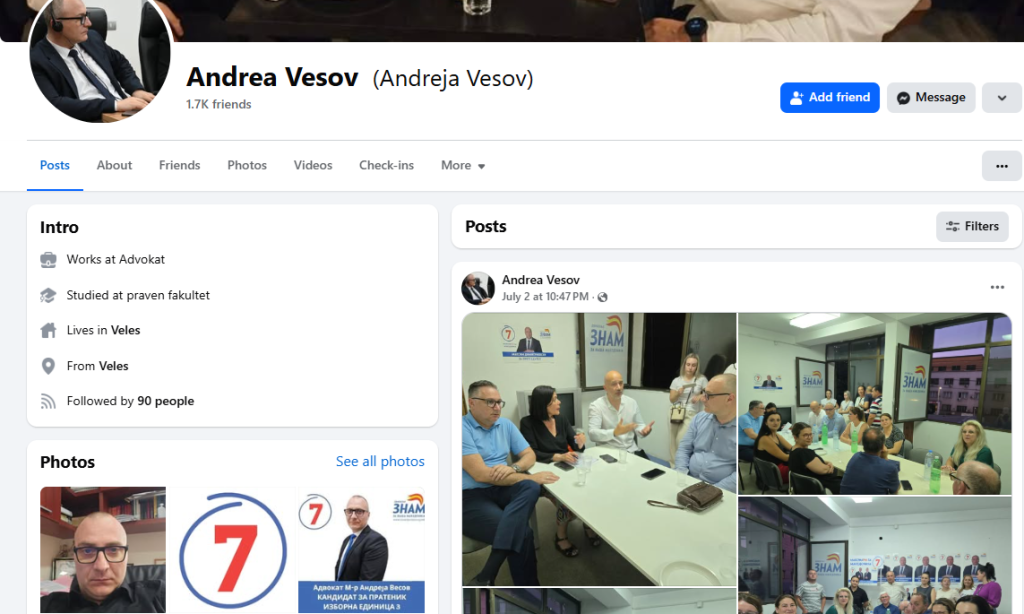
Task: Send a message via Message button
Action: (931, 97)
